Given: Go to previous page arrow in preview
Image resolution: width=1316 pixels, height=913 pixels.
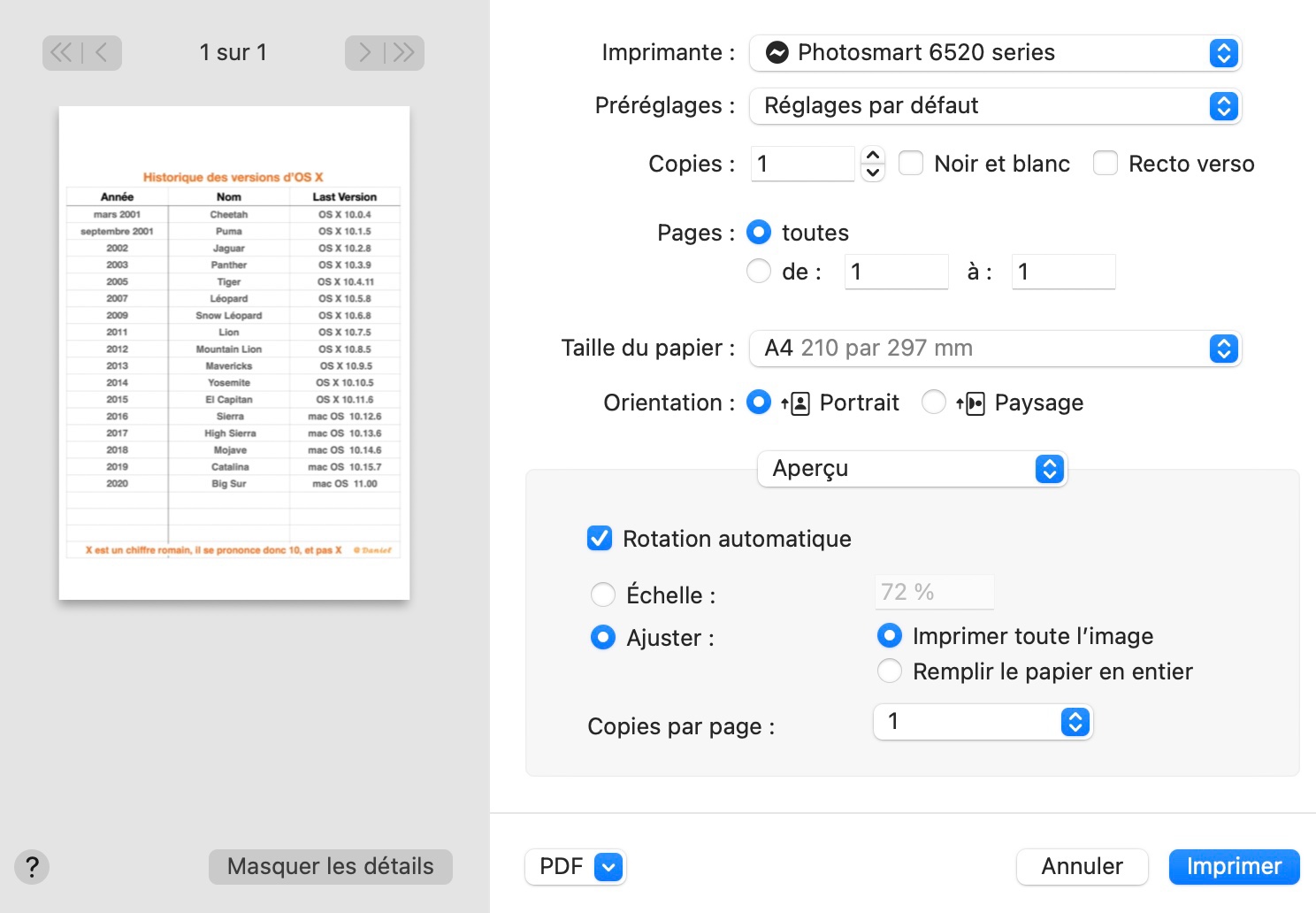Looking at the screenshot, I should point(102,53).
